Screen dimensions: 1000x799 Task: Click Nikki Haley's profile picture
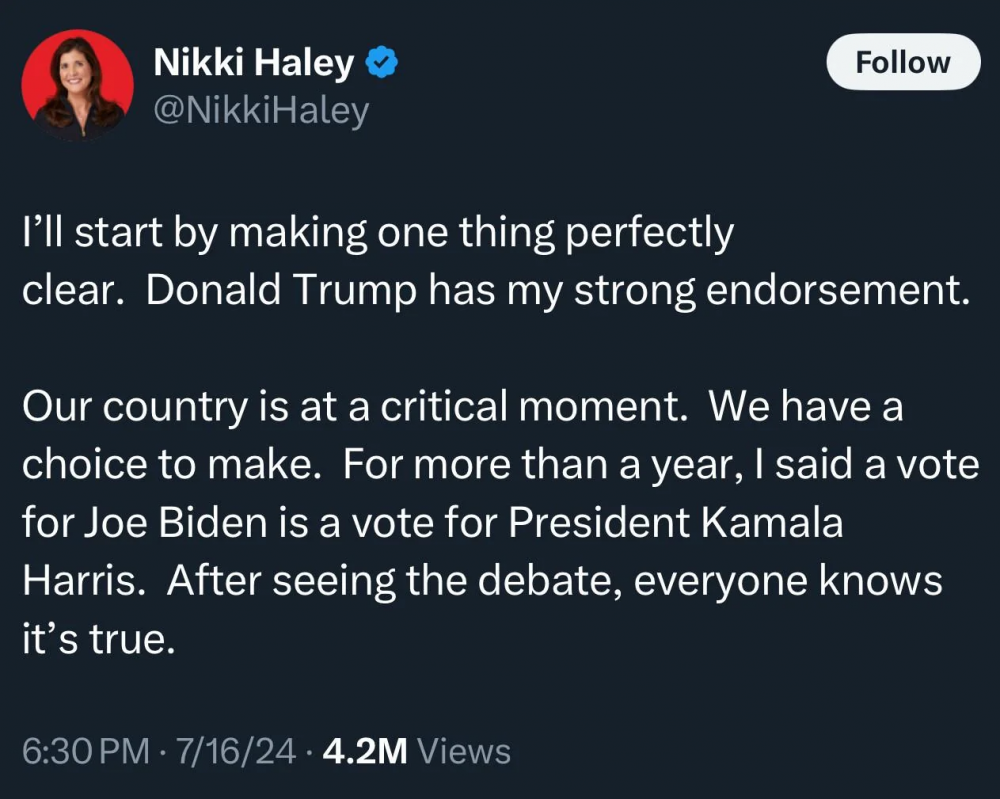click(x=77, y=82)
